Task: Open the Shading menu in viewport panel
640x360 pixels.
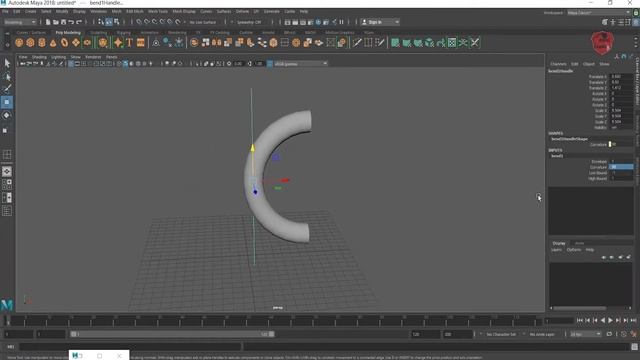Action: tap(39, 57)
